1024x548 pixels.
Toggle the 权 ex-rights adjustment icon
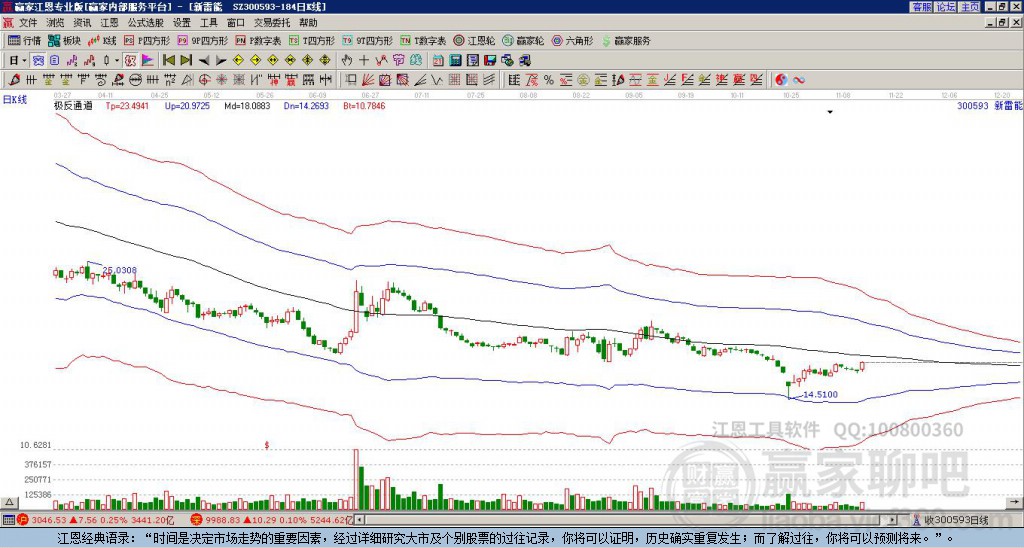pyautogui.click(x=130, y=60)
